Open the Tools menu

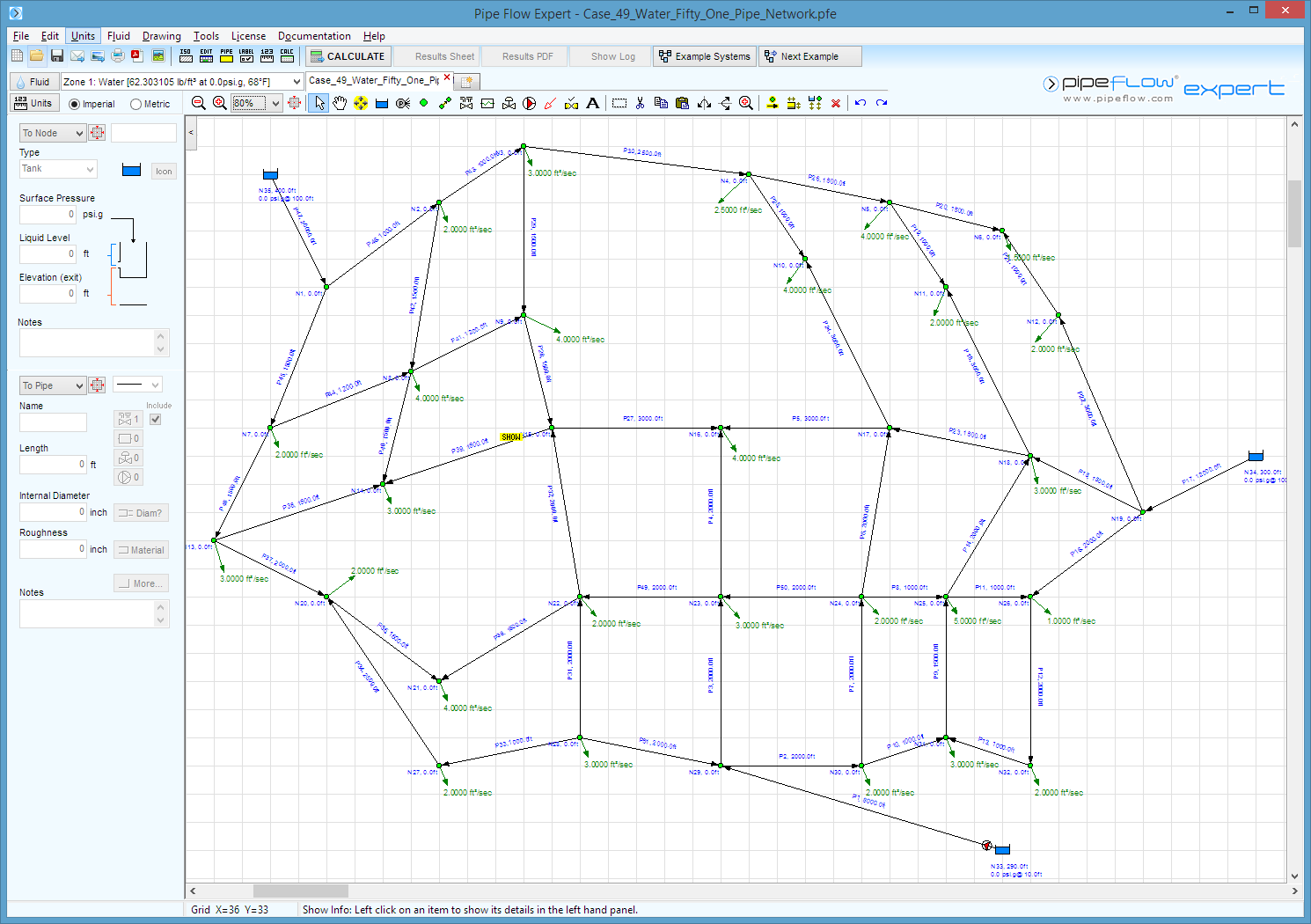(x=206, y=36)
